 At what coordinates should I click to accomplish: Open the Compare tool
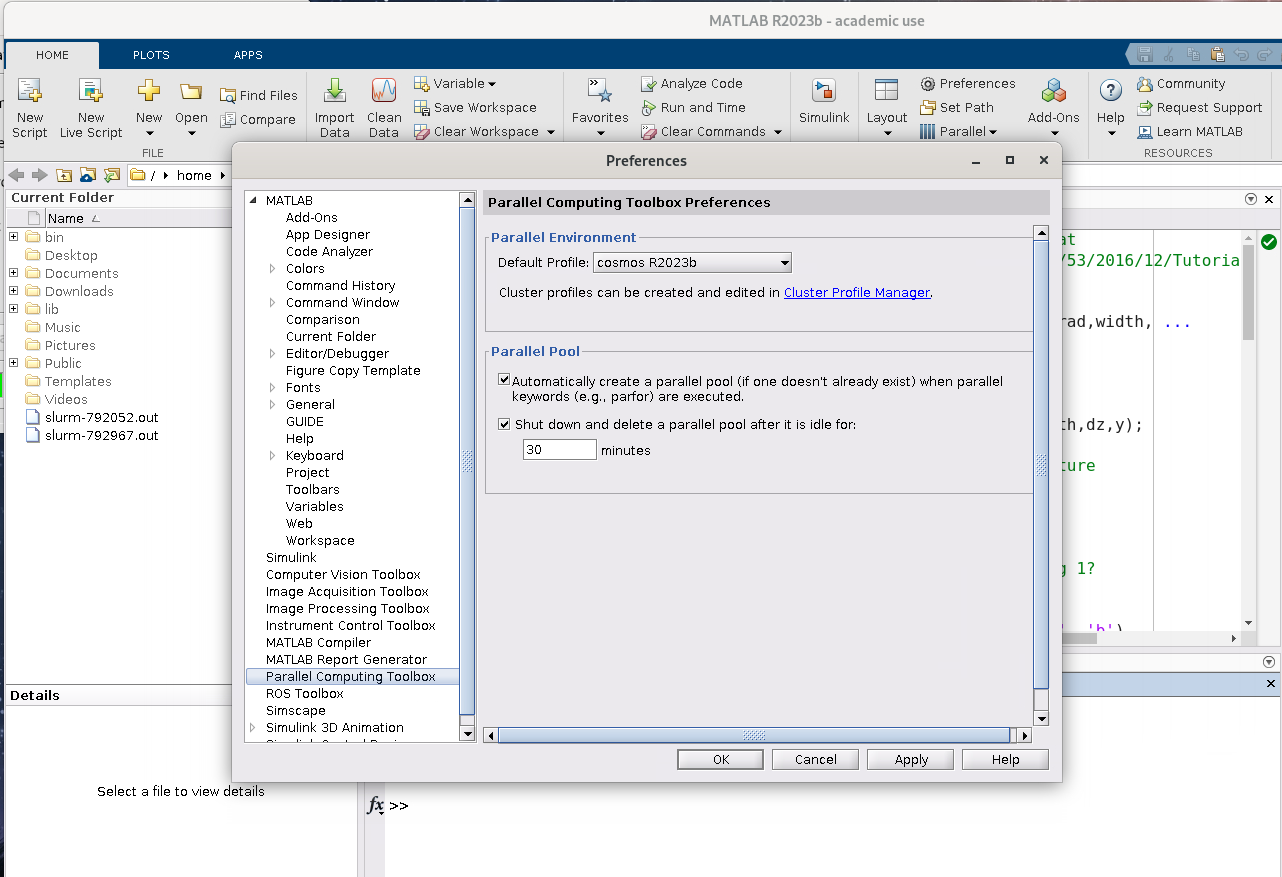click(258, 119)
